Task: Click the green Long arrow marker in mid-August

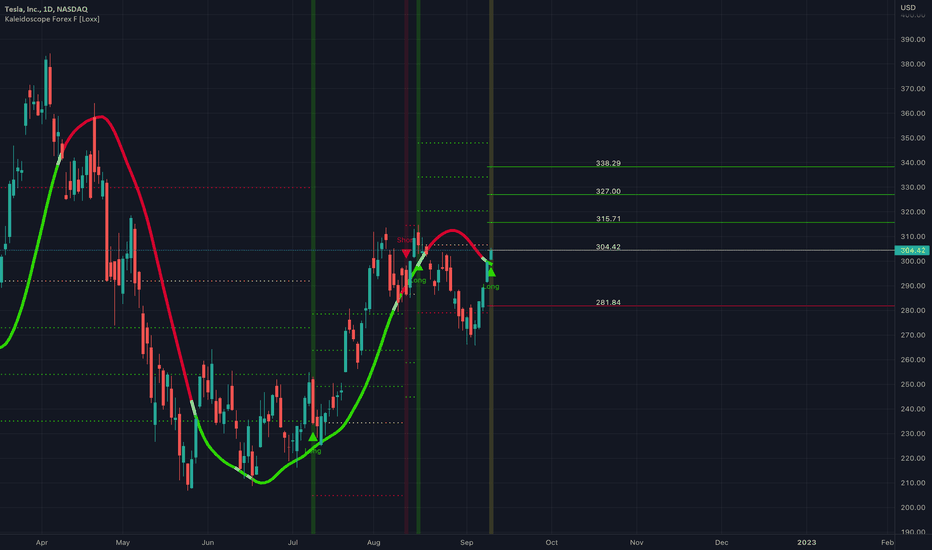Action: (418, 267)
